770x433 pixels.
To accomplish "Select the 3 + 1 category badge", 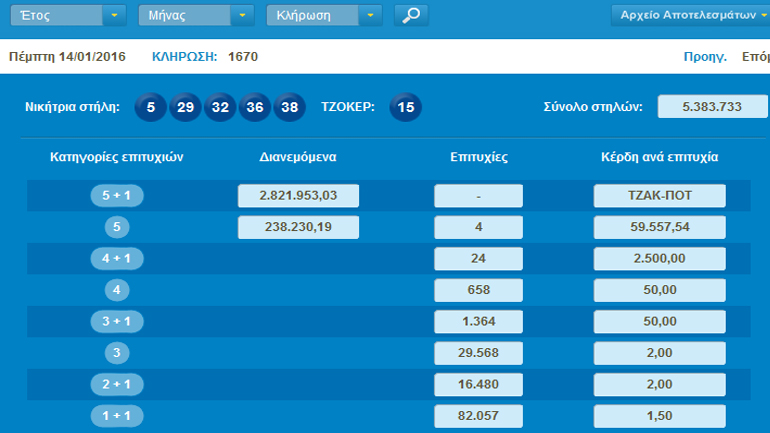I will click(117, 322).
